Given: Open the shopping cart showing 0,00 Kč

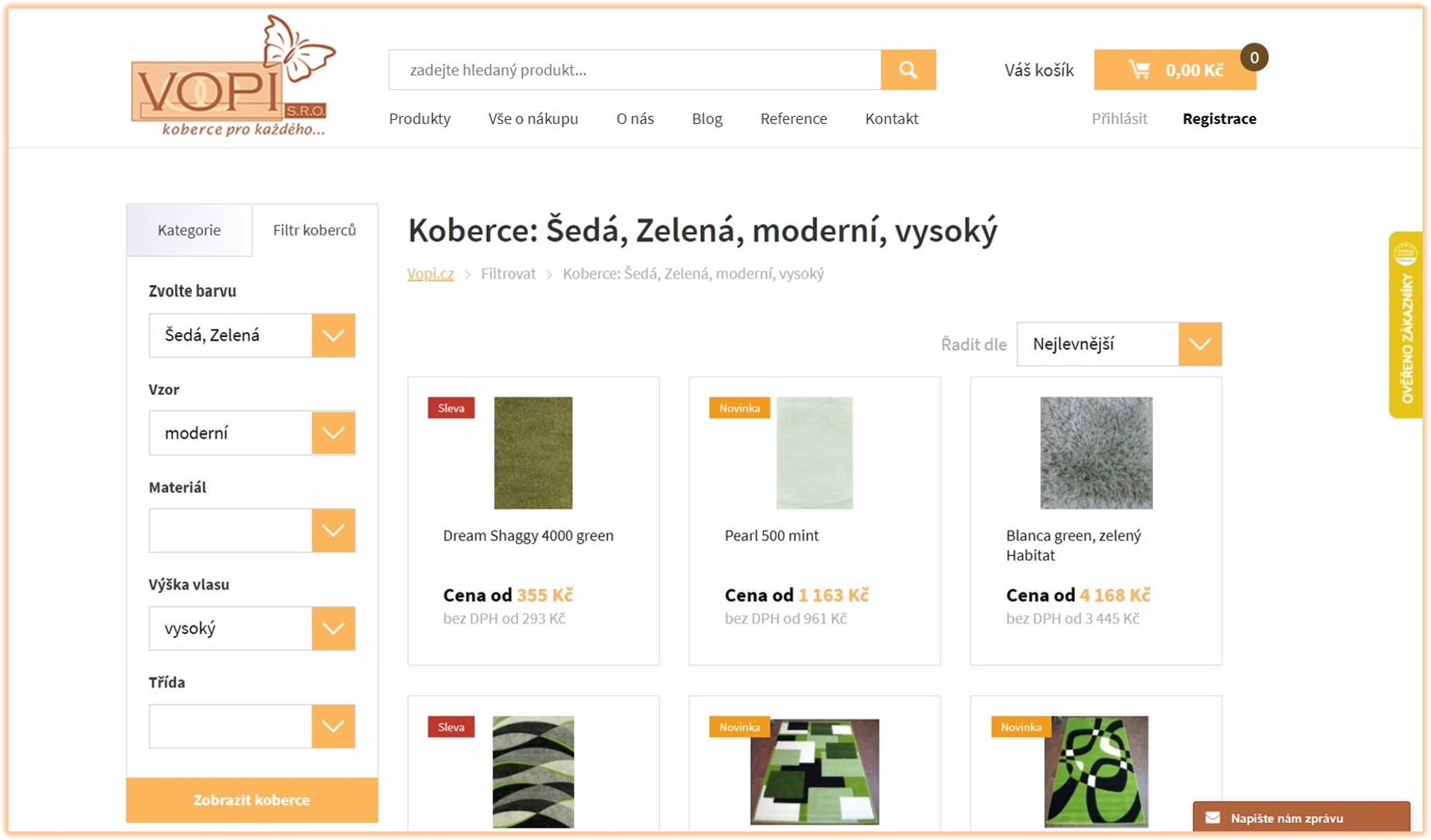Looking at the screenshot, I should (x=1175, y=70).
